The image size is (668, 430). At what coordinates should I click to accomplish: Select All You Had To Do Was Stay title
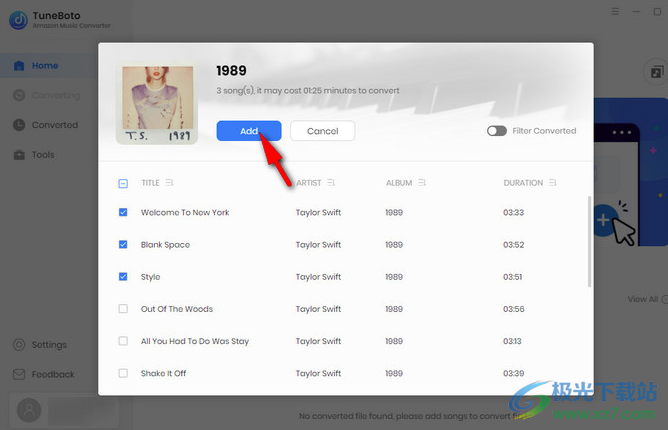195,341
